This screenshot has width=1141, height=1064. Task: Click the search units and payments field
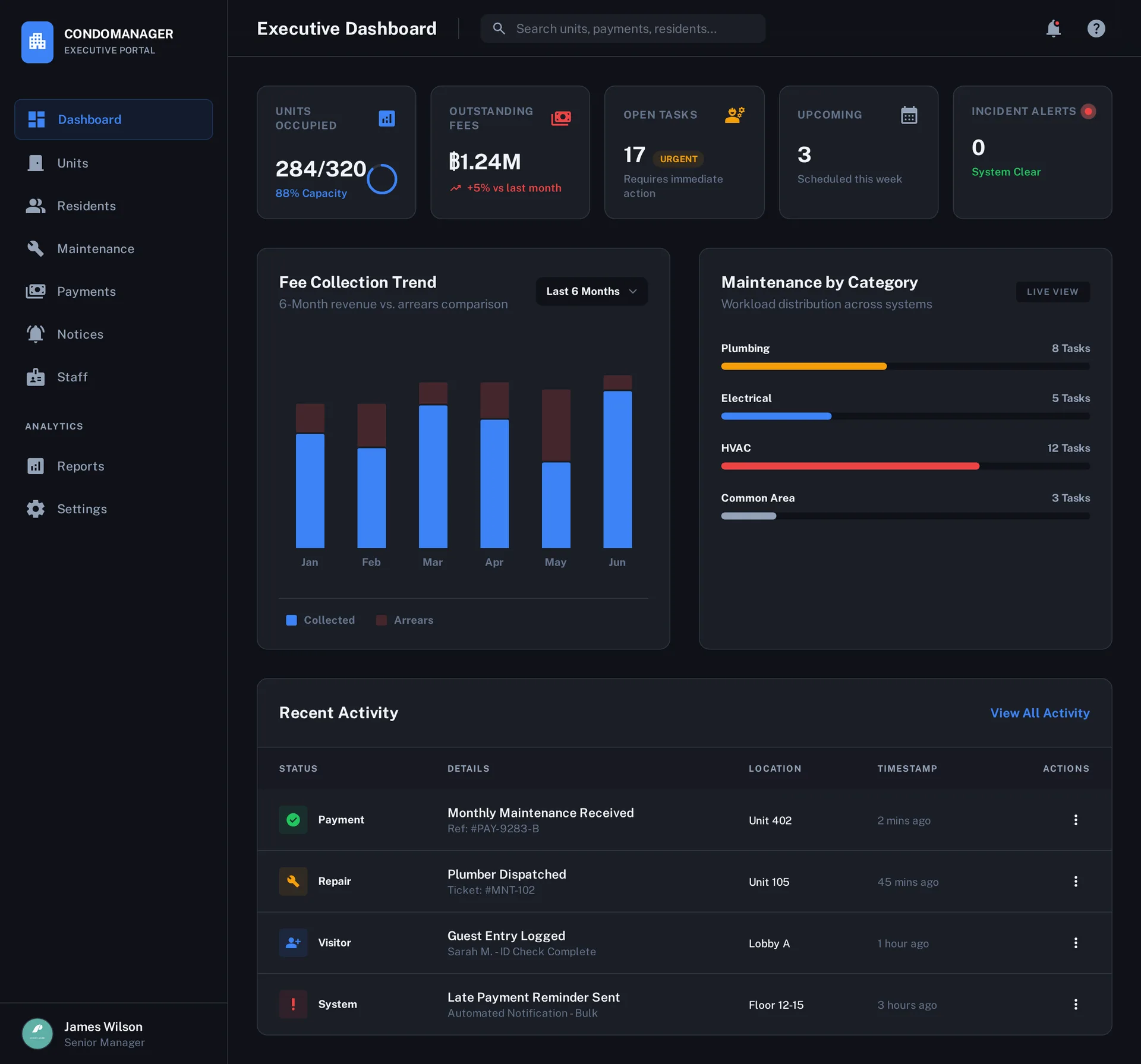pyautogui.click(x=623, y=28)
